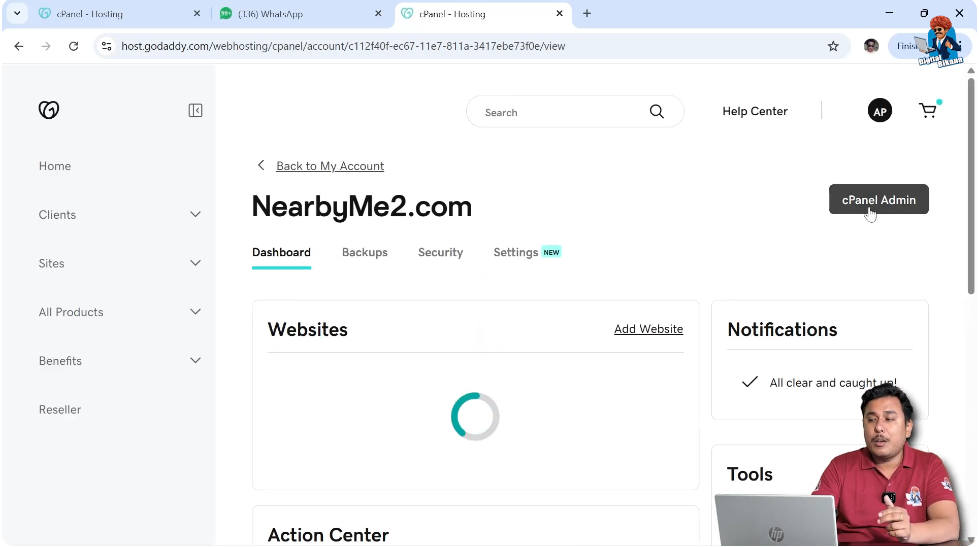Close the active cPanel - Hosting tab
Viewport: 979px width, 547px height.
[x=559, y=13]
